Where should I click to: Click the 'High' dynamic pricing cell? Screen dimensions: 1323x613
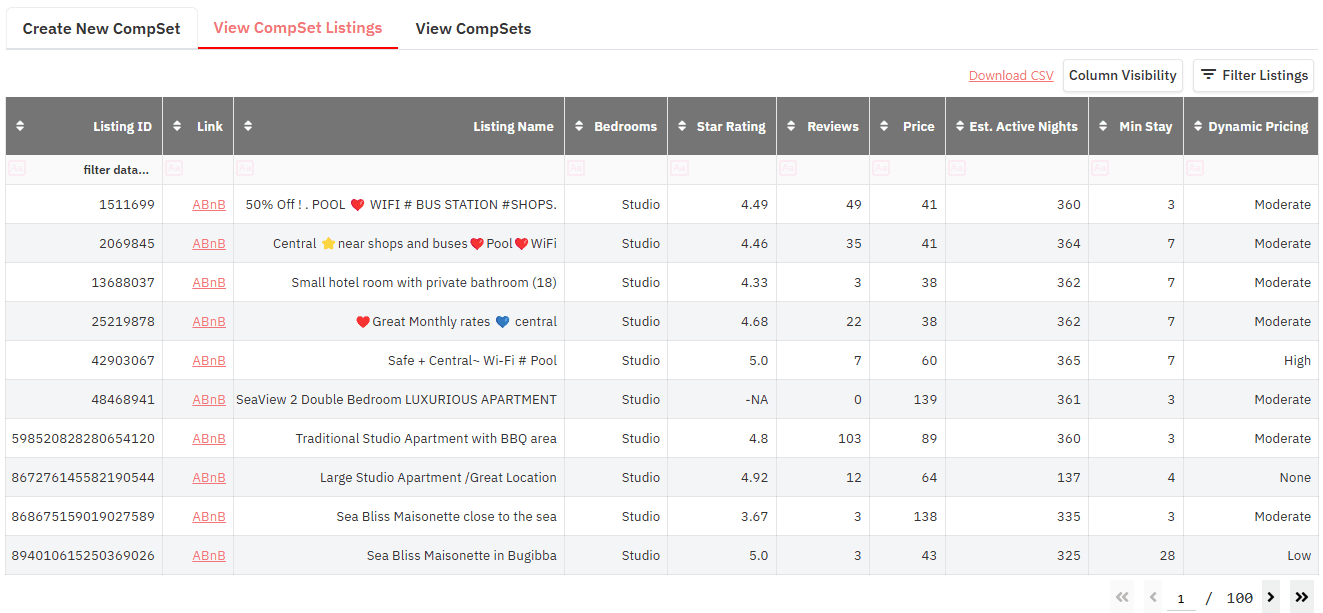(x=1251, y=360)
